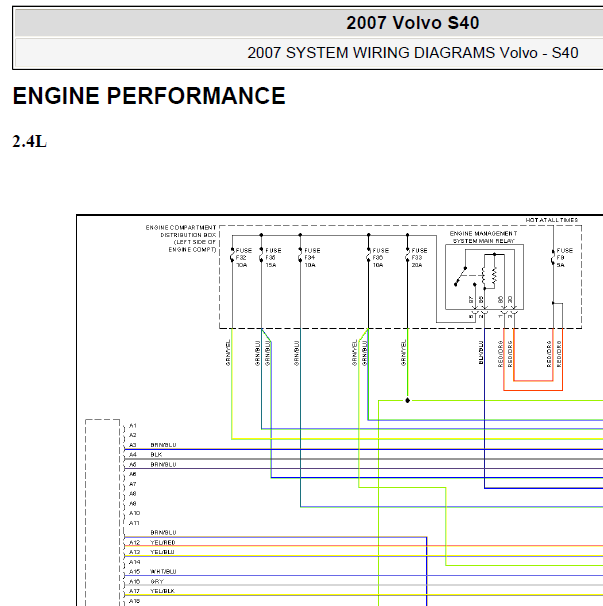Click connector pin label 'A3'
The height and width of the screenshot is (606, 603).
click(x=133, y=445)
